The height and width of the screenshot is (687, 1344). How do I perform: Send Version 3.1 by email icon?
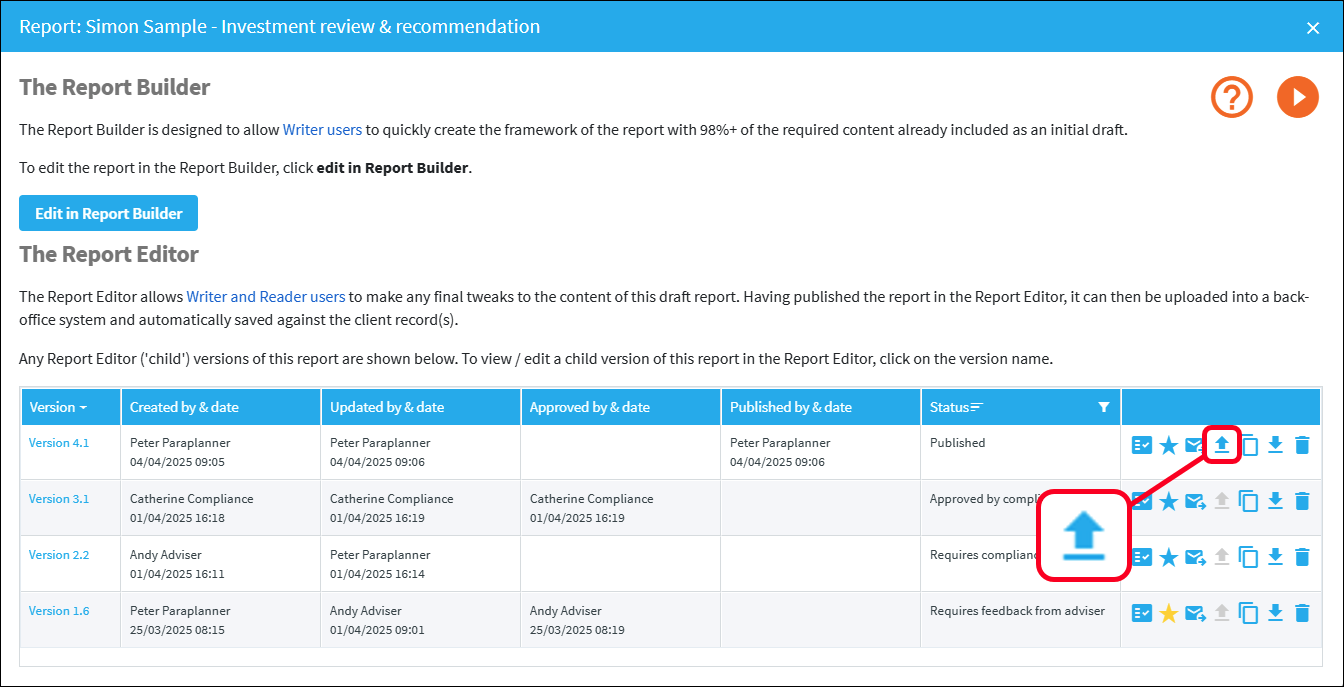tap(1195, 501)
